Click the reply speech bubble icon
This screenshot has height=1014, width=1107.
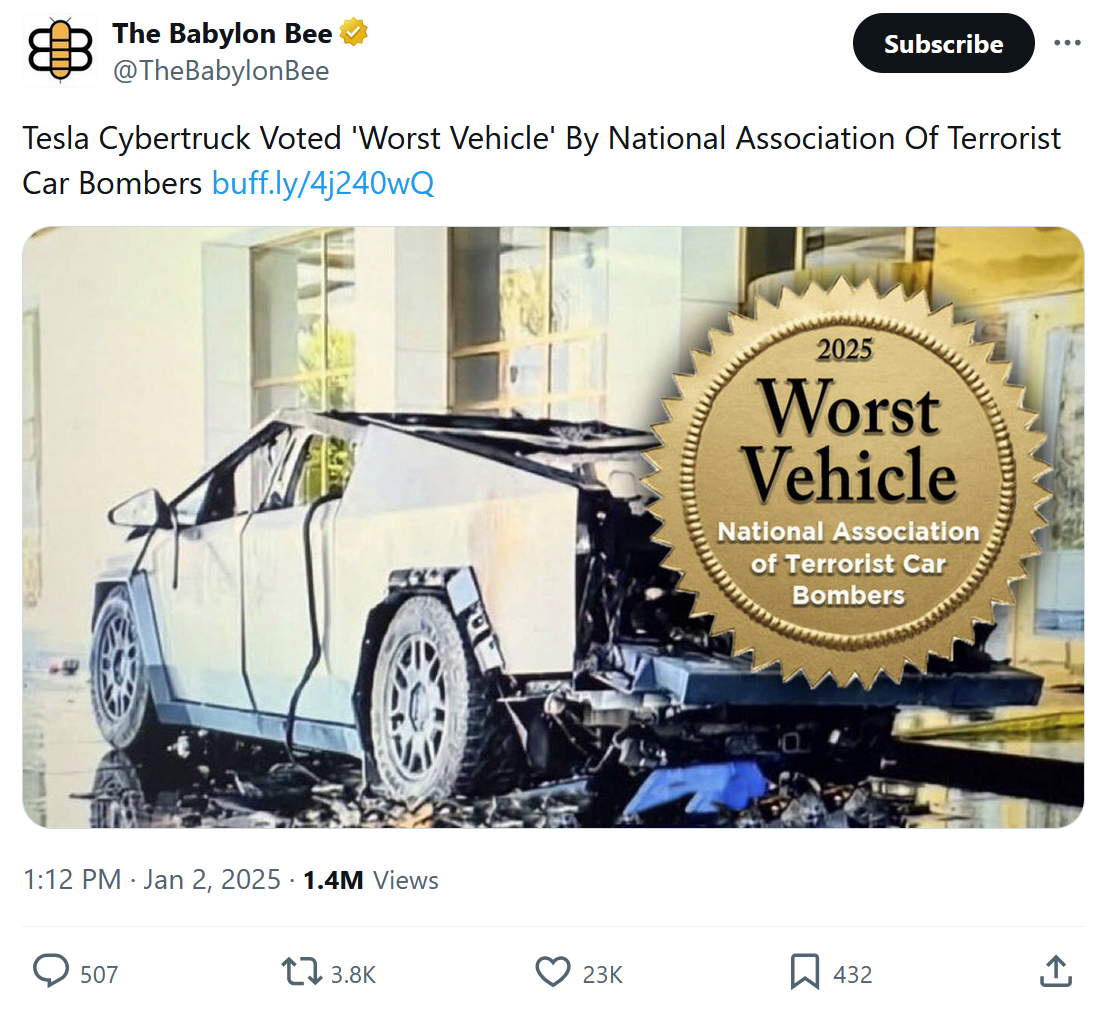50,971
